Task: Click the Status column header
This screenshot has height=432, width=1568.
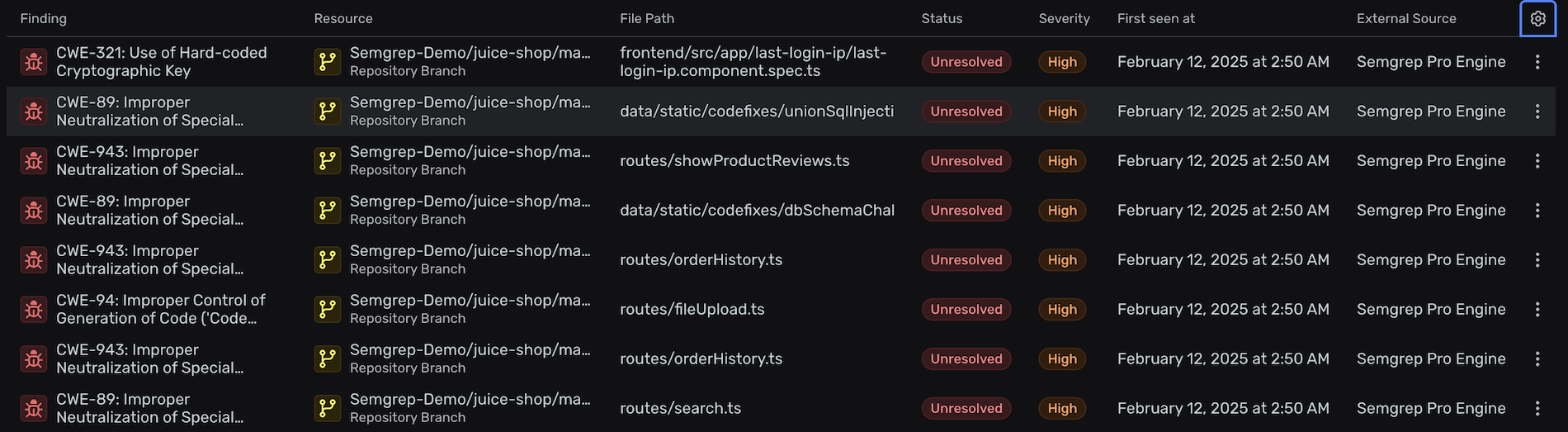Action: (x=942, y=18)
